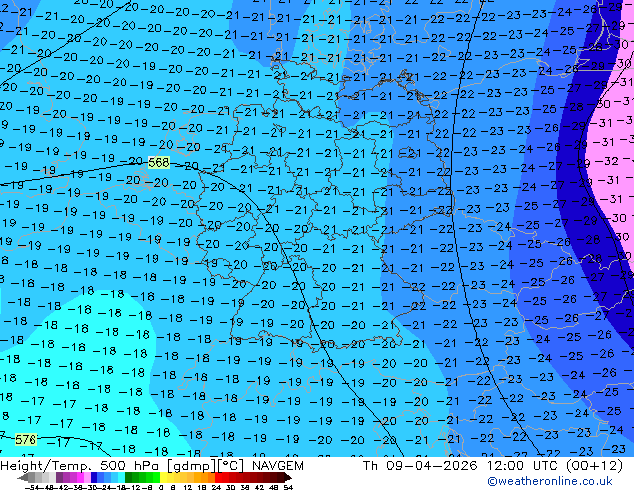The width and height of the screenshot is (634, 490).
Task: Select the yellow legend swatch at 0
Action: tap(163, 477)
